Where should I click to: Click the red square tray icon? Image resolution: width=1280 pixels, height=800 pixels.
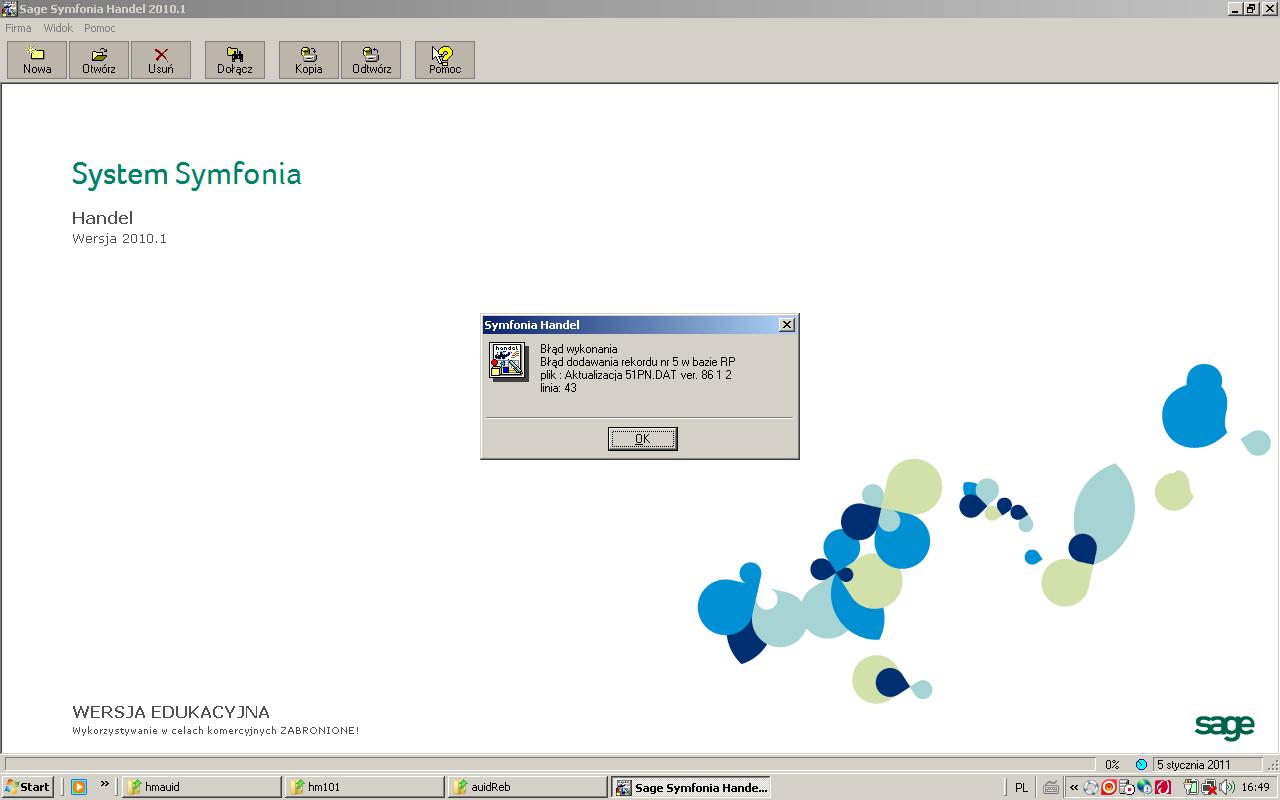[1162, 787]
